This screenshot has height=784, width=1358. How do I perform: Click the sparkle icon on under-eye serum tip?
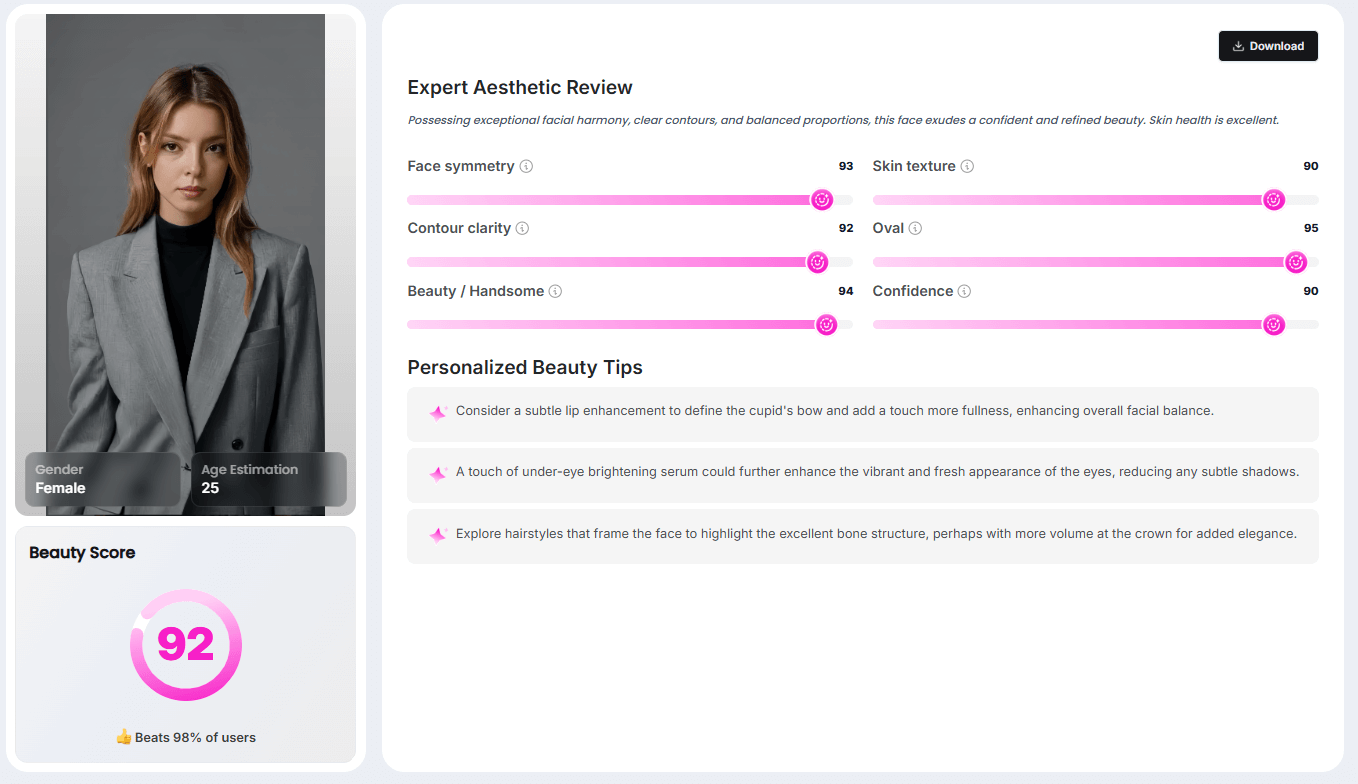[x=437, y=473]
